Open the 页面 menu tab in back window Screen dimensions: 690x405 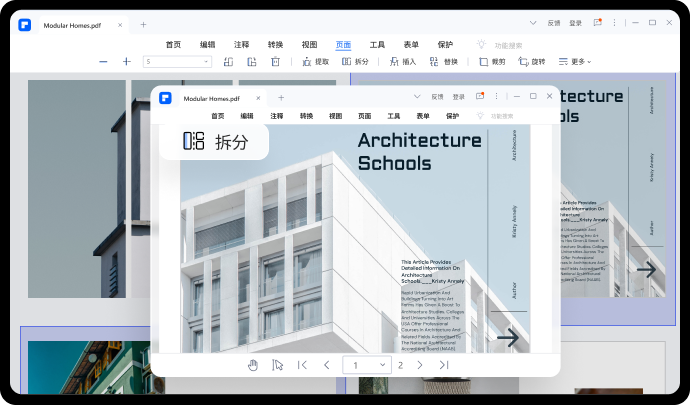pyautogui.click(x=343, y=45)
